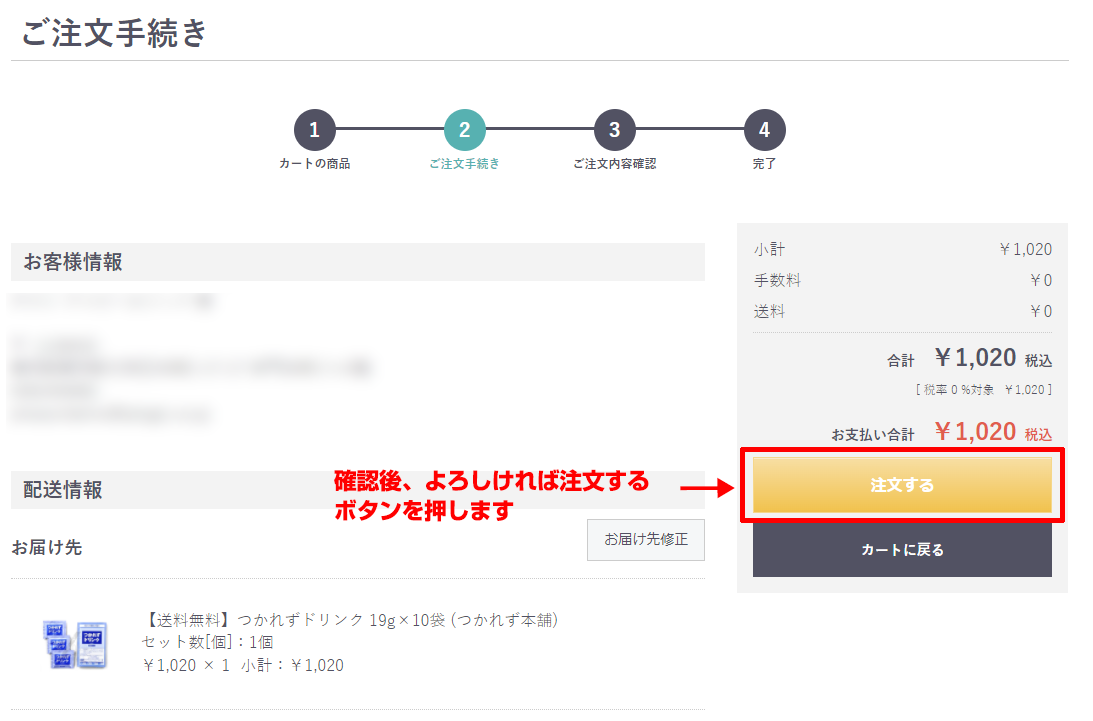Click the product name つかれずドリンク 19g×10袋

click(x=351, y=620)
